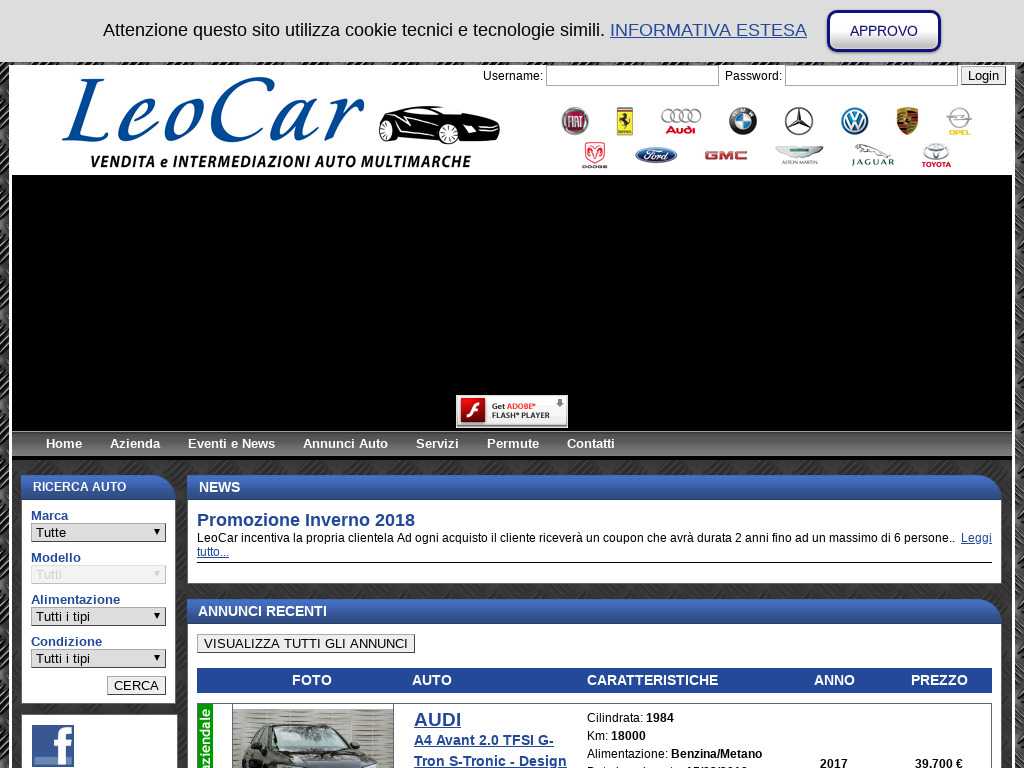This screenshot has width=1024, height=768.
Task: Open the Annunci Auto menu item
Action: coord(345,444)
